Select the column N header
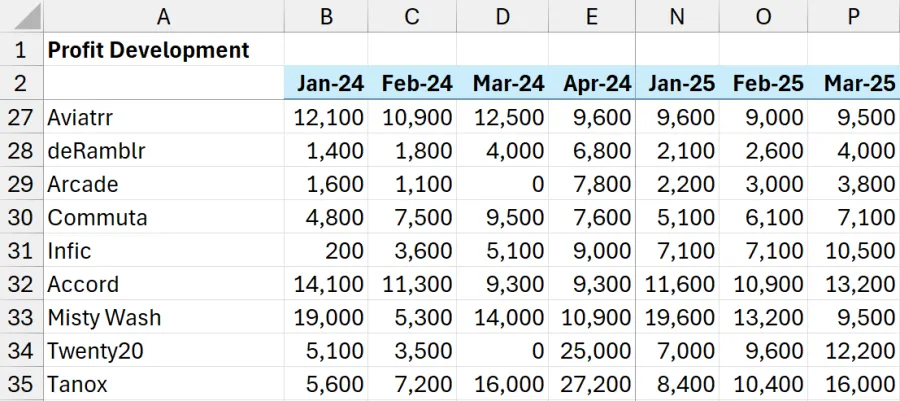900x401 pixels. point(681,15)
